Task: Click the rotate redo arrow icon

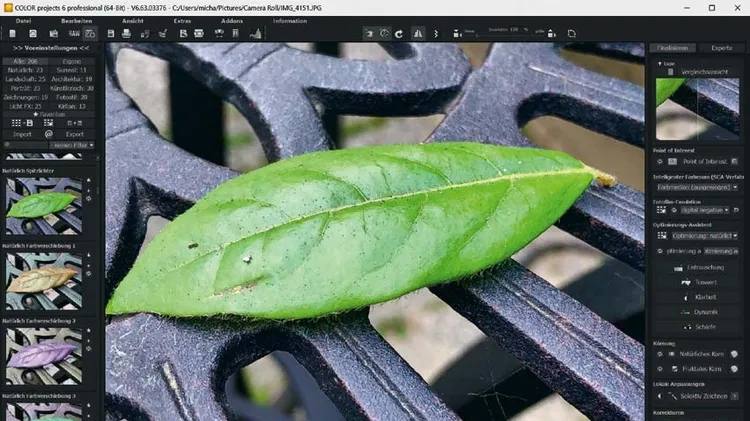Action: point(399,33)
